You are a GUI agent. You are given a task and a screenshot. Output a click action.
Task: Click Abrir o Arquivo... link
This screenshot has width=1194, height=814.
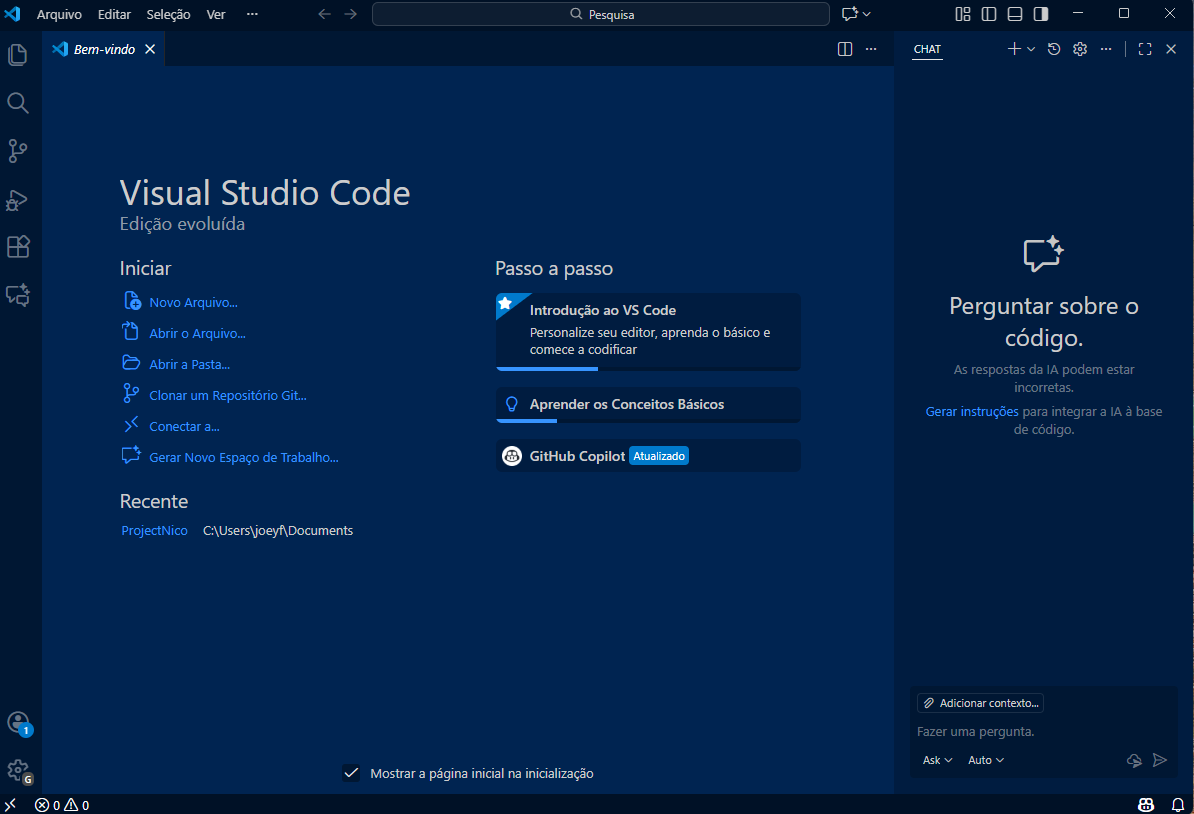click(x=197, y=334)
